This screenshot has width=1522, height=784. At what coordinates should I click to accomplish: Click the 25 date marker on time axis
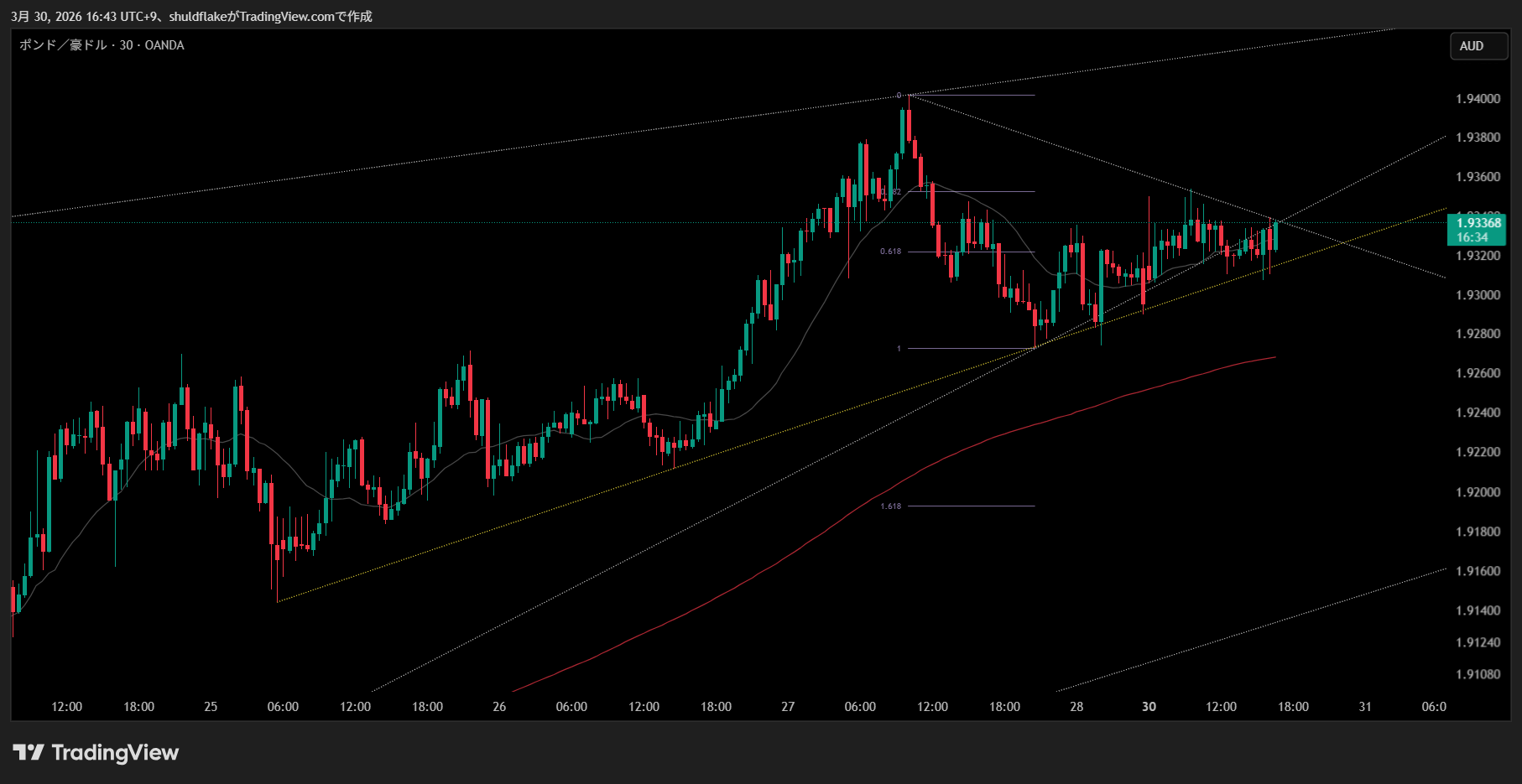point(211,707)
